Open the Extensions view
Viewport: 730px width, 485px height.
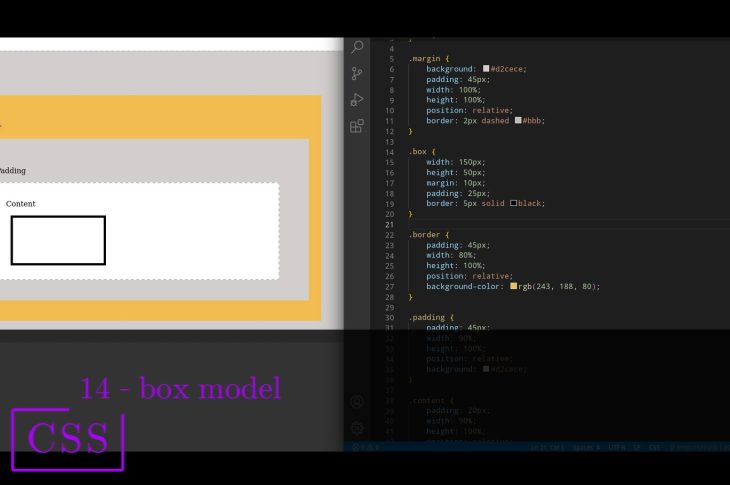[357, 126]
